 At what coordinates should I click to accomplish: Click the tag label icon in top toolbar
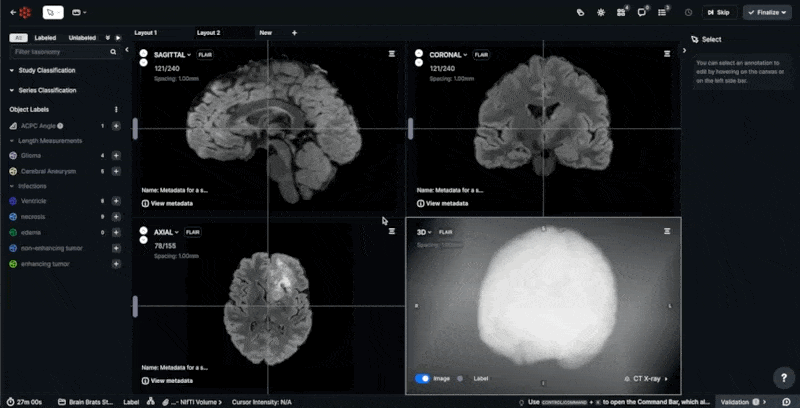[580, 13]
